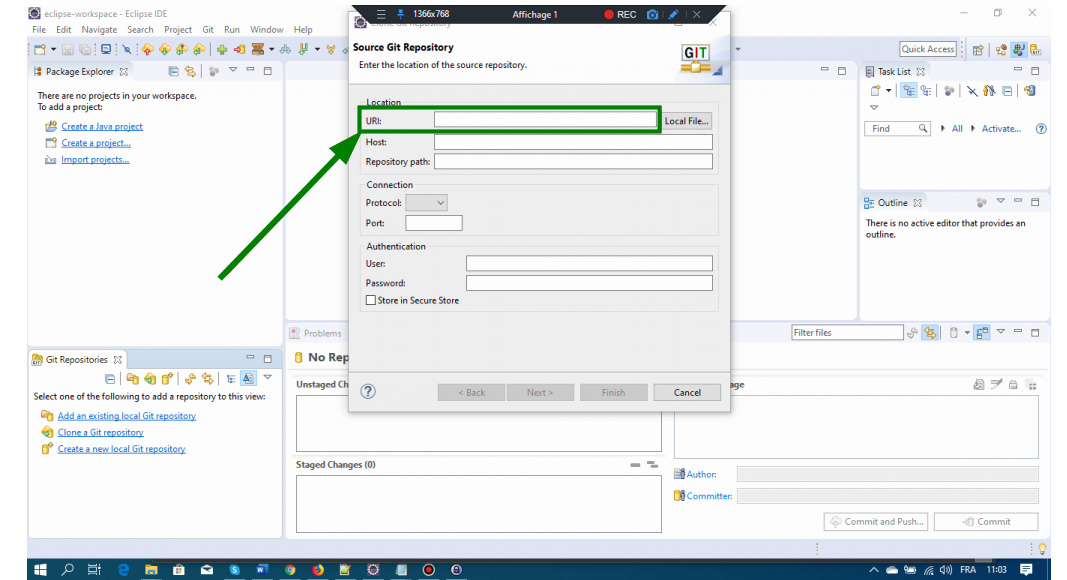
Task: Click Add an existing local Git repository link
Action: click(127, 416)
